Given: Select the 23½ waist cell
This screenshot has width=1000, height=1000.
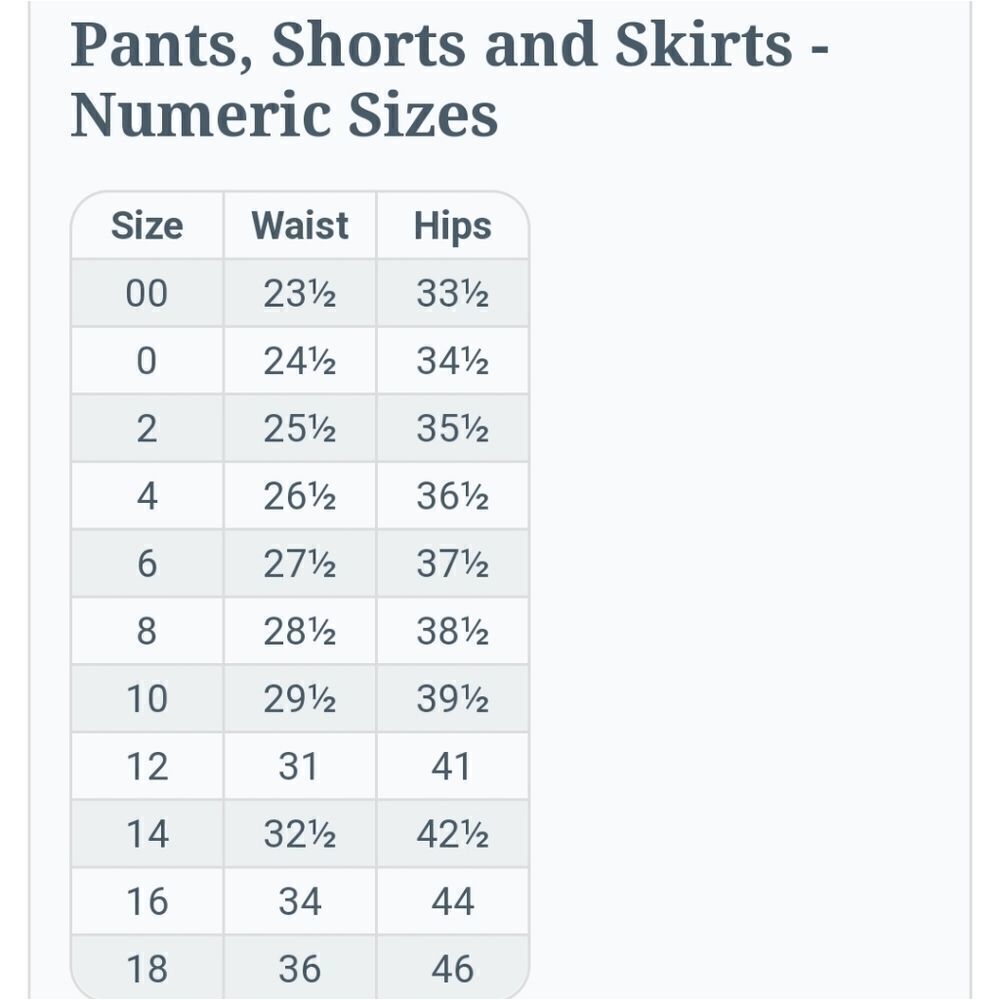Looking at the screenshot, I should click(x=300, y=293).
